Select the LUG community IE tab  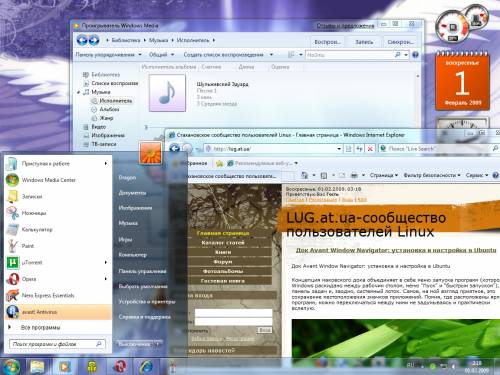click(x=233, y=176)
